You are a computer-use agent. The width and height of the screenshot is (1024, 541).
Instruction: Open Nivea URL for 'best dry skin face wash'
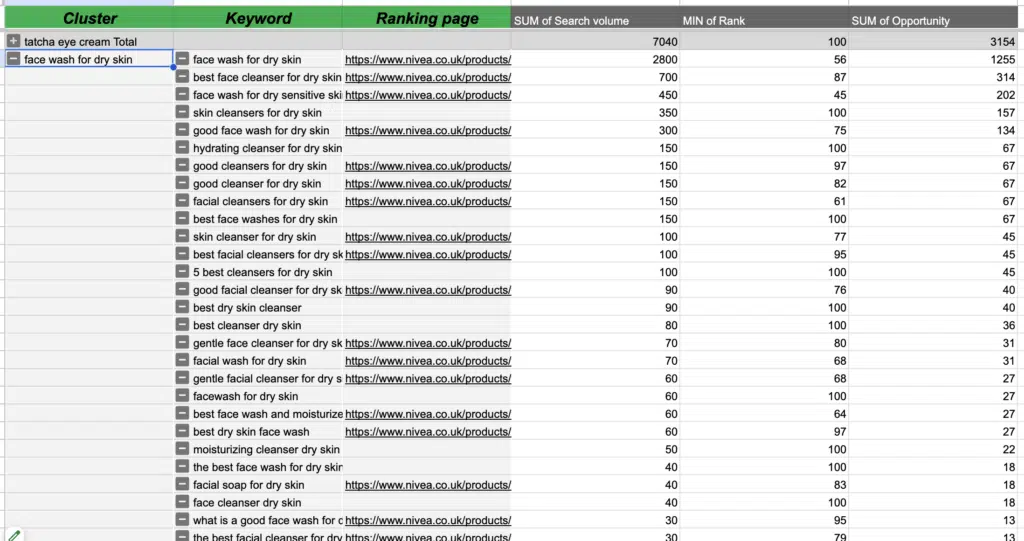click(428, 432)
